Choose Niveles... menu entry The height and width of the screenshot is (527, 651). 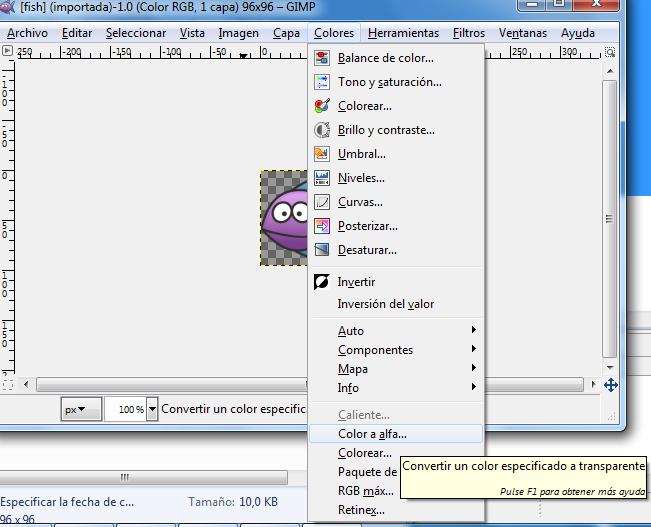pyautogui.click(x=396, y=178)
